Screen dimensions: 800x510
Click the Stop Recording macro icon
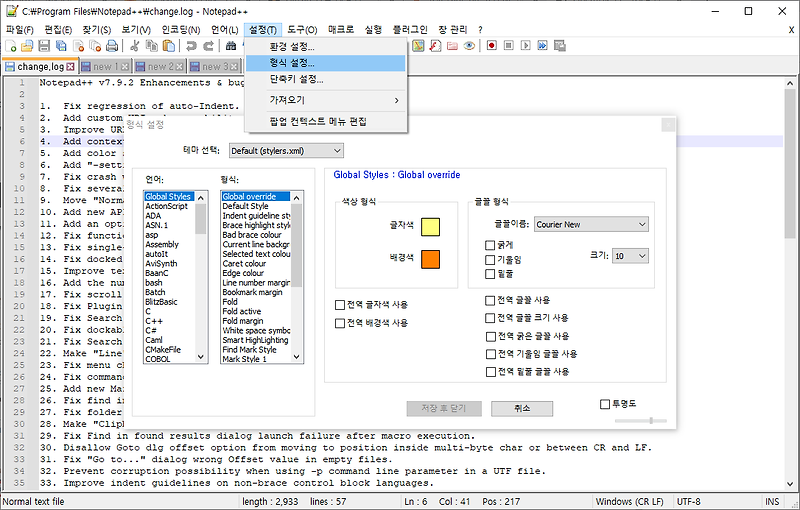point(509,46)
